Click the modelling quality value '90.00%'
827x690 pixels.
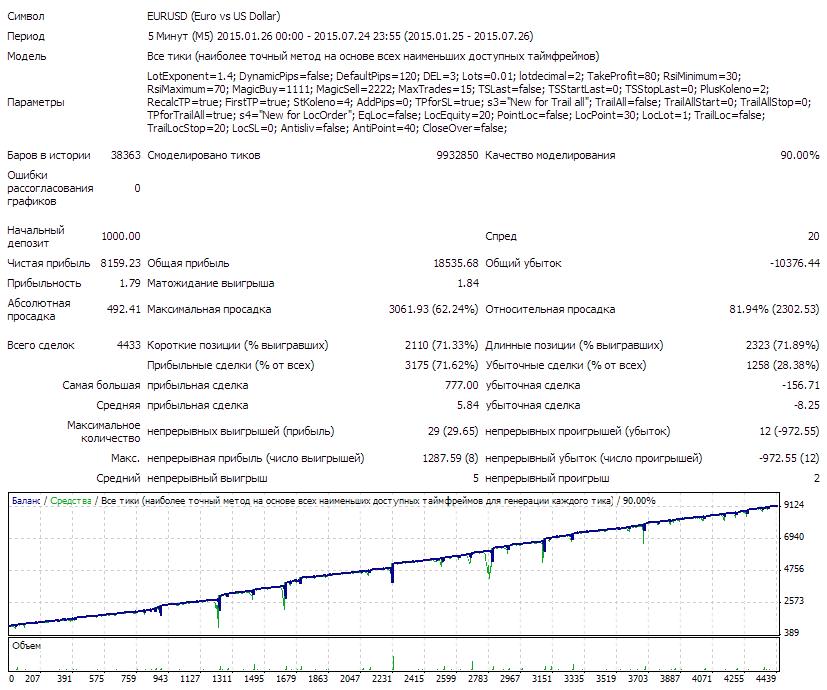pos(800,155)
